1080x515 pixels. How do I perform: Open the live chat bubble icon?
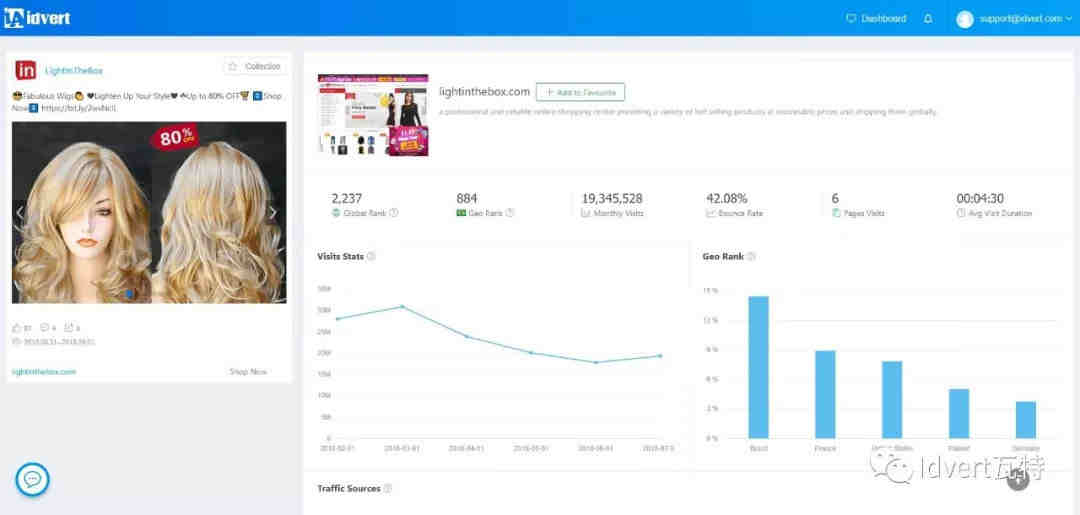32,480
